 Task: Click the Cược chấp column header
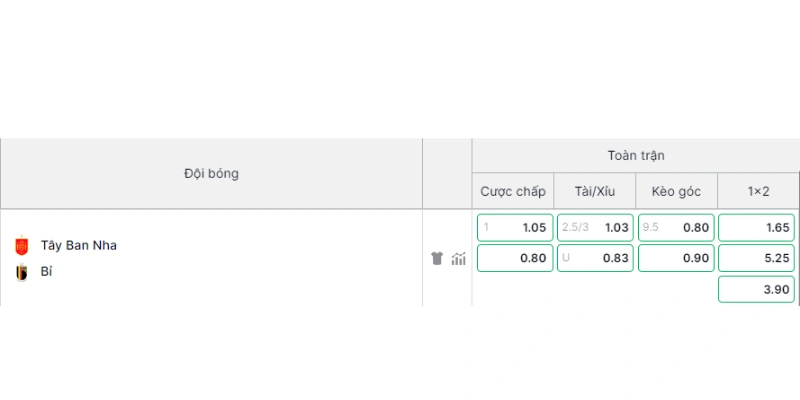coord(513,191)
